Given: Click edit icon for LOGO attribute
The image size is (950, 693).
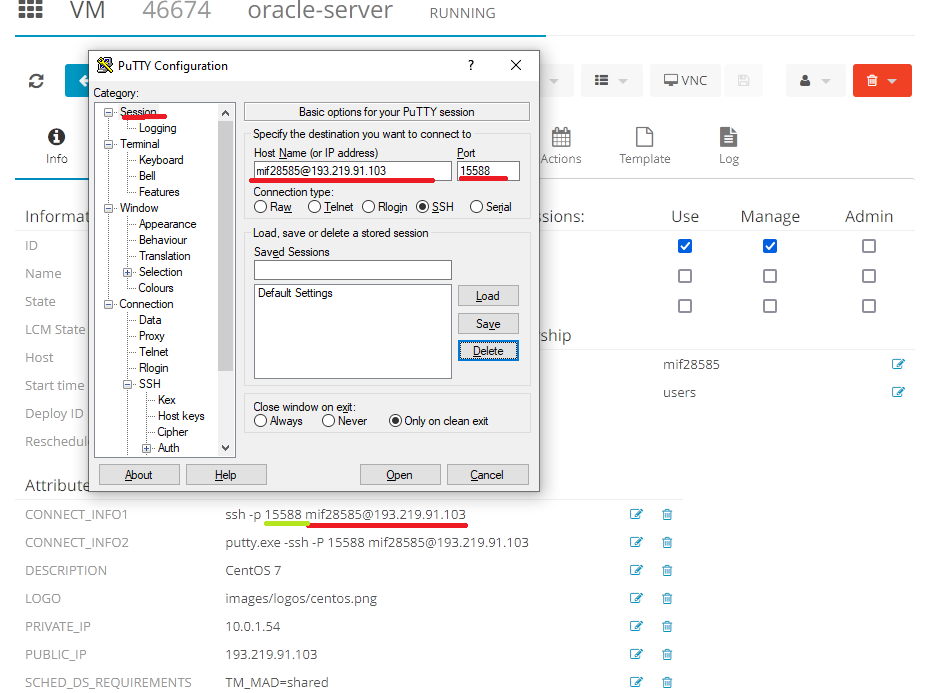Looking at the screenshot, I should coord(636,598).
